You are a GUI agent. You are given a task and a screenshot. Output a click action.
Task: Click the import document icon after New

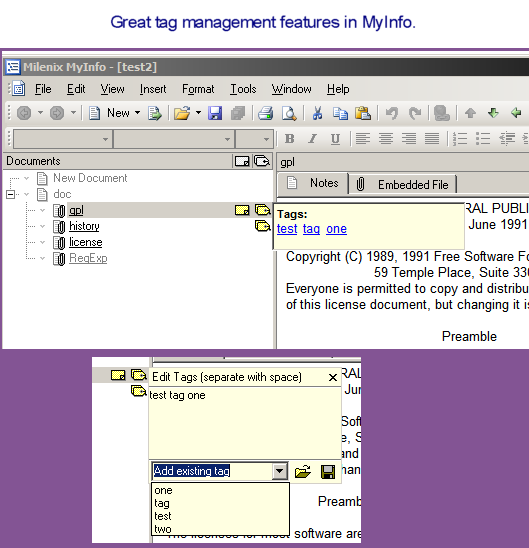click(x=154, y=113)
